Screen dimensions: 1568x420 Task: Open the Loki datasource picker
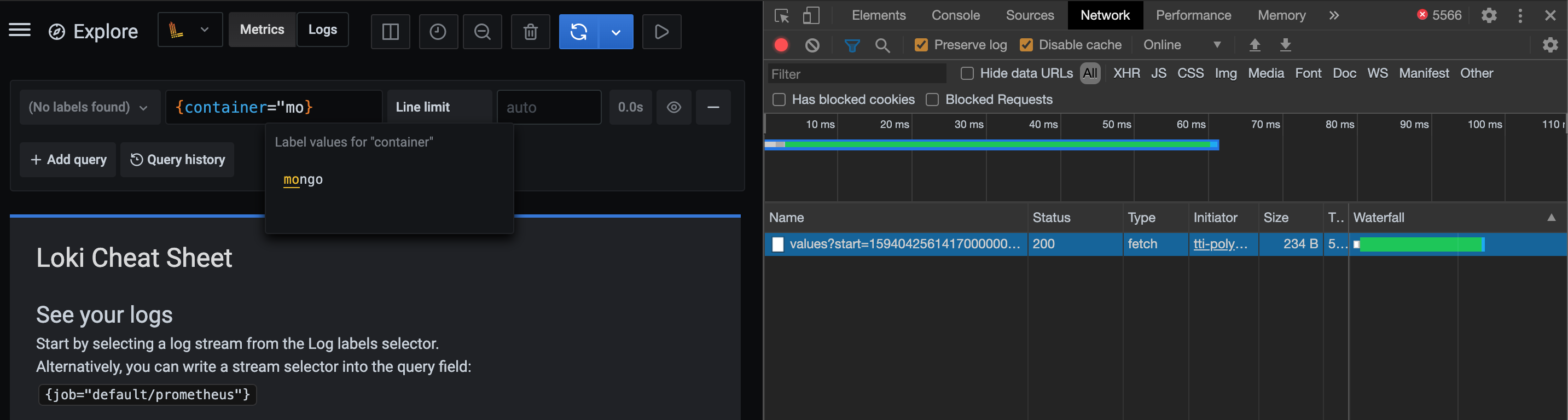(190, 30)
